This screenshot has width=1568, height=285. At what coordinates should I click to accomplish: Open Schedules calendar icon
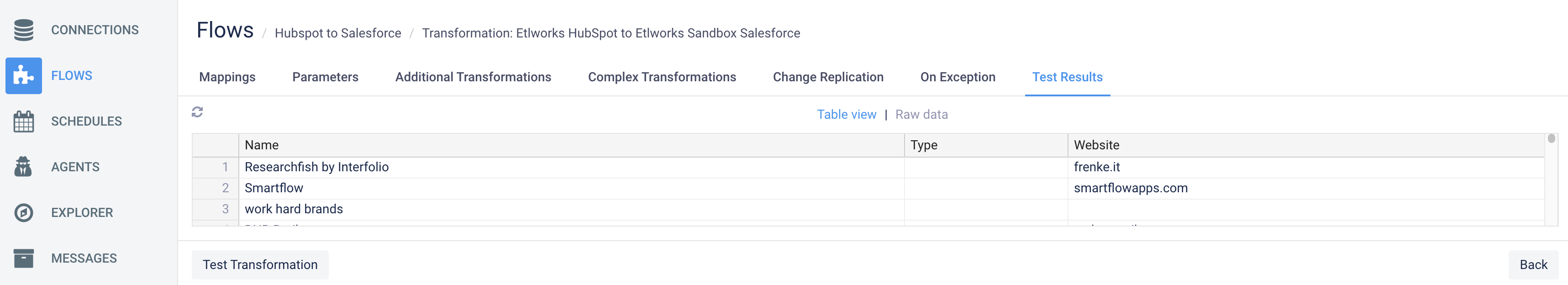(x=24, y=121)
